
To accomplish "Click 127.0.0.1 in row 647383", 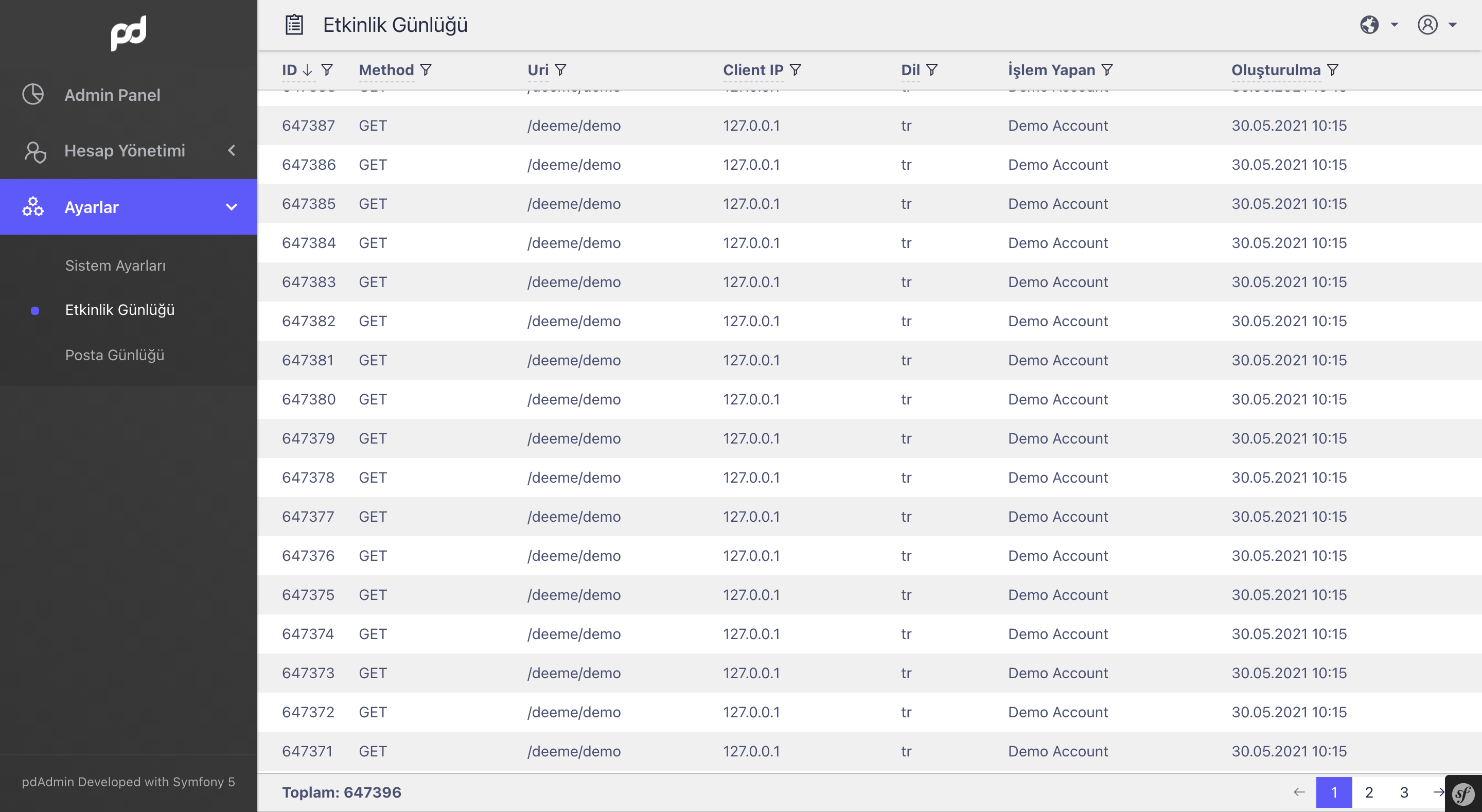I will click(751, 282).
